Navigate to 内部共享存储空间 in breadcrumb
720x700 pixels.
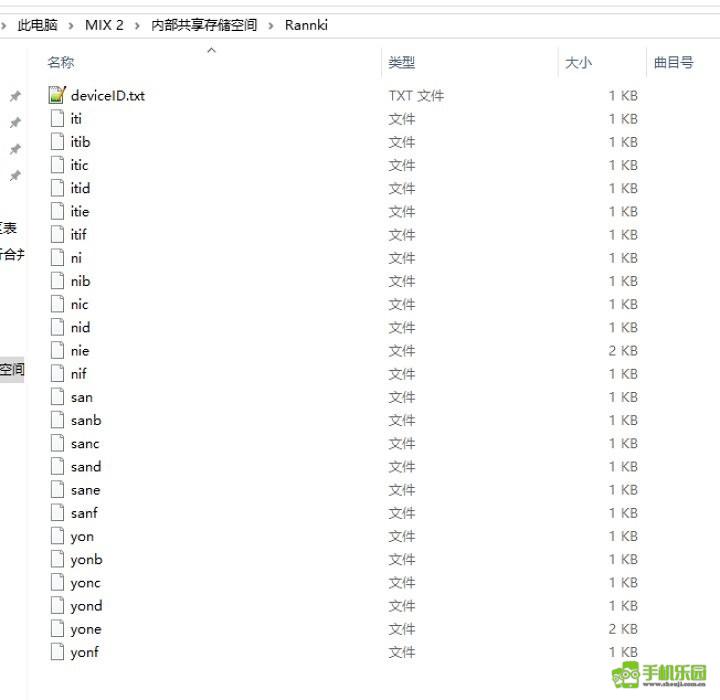click(x=204, y=25)
